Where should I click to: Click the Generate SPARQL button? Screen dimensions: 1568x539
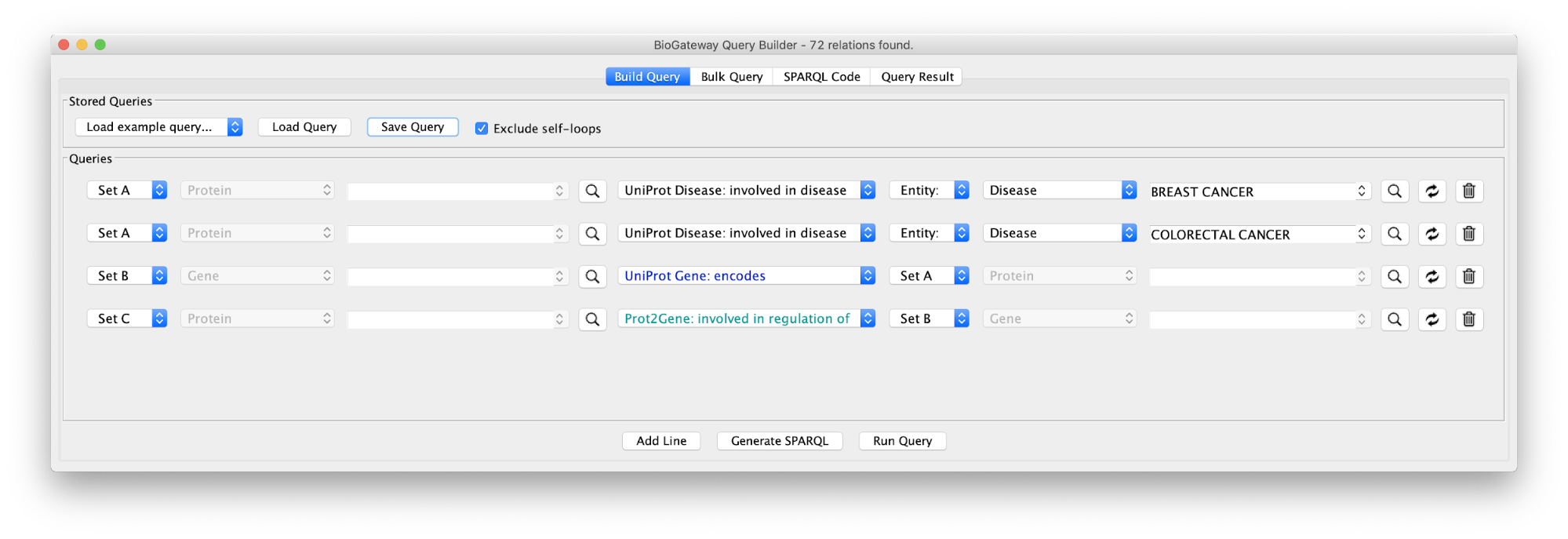point(780,441)
